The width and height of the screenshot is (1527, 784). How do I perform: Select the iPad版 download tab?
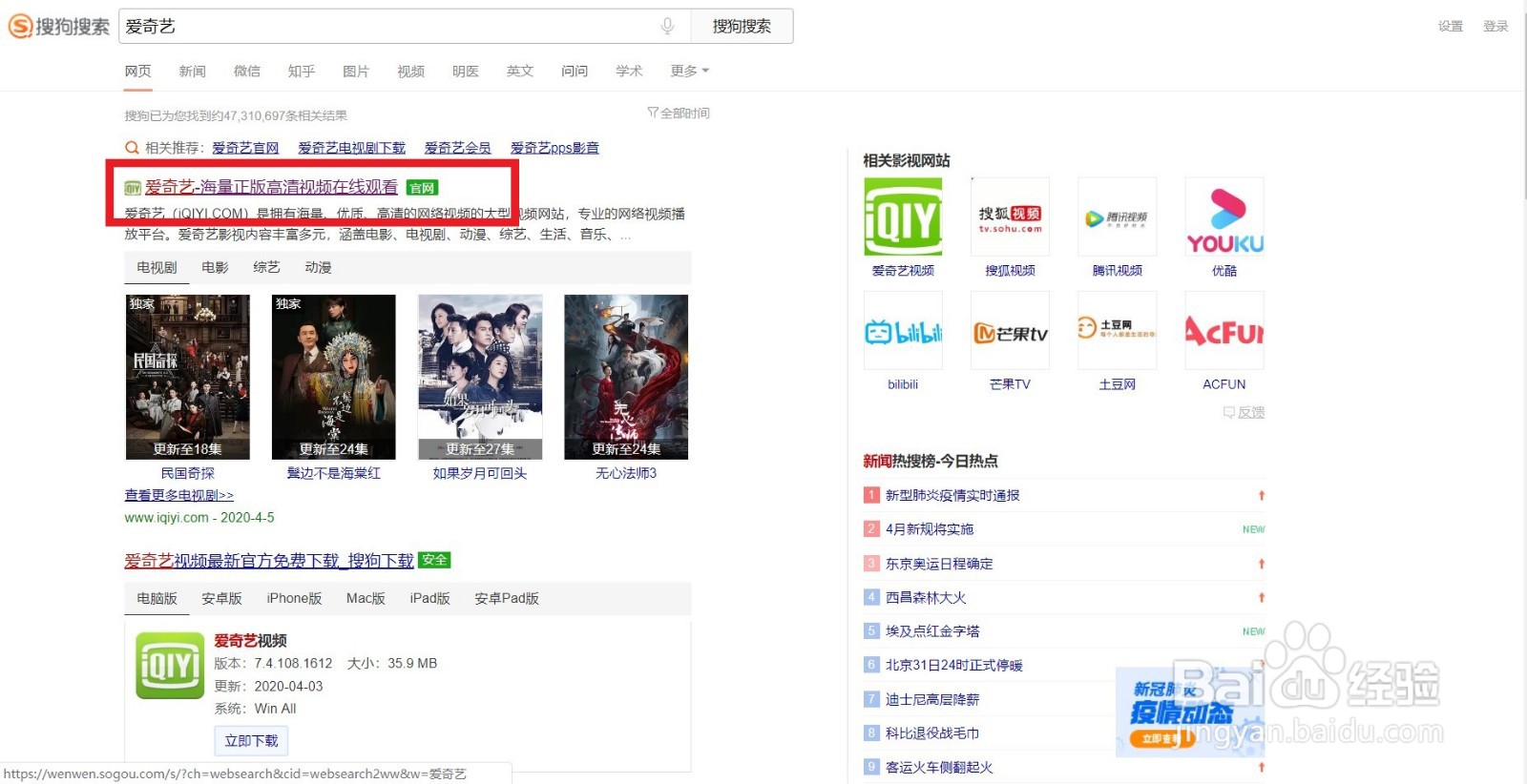pos(429,598)
